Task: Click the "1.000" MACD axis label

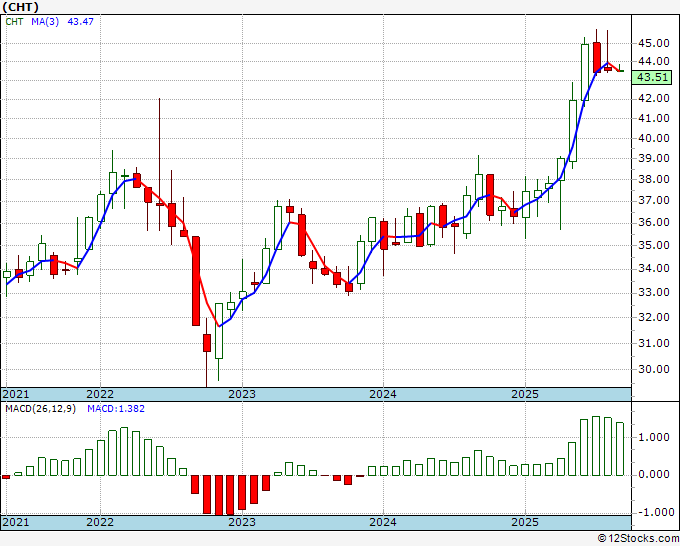Action: [x=654, y=437]
